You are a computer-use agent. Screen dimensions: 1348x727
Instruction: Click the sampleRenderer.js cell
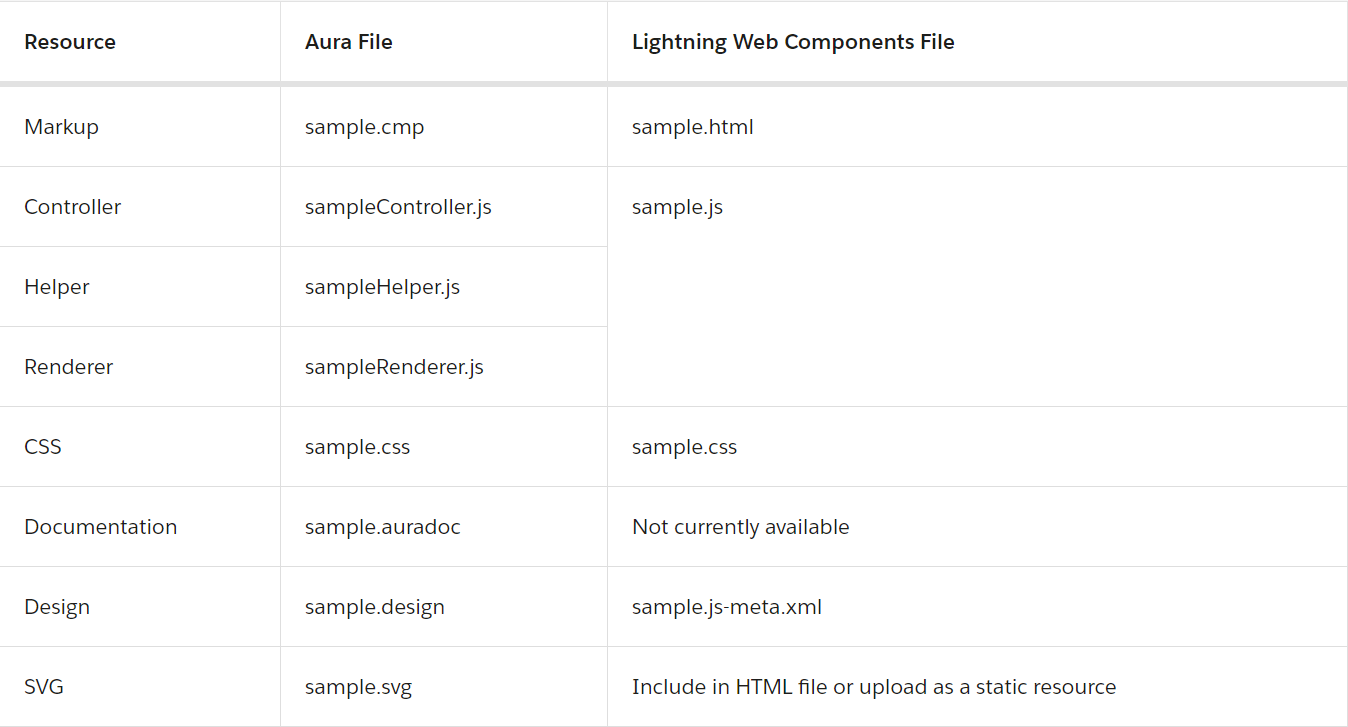[x=394, y=367]
